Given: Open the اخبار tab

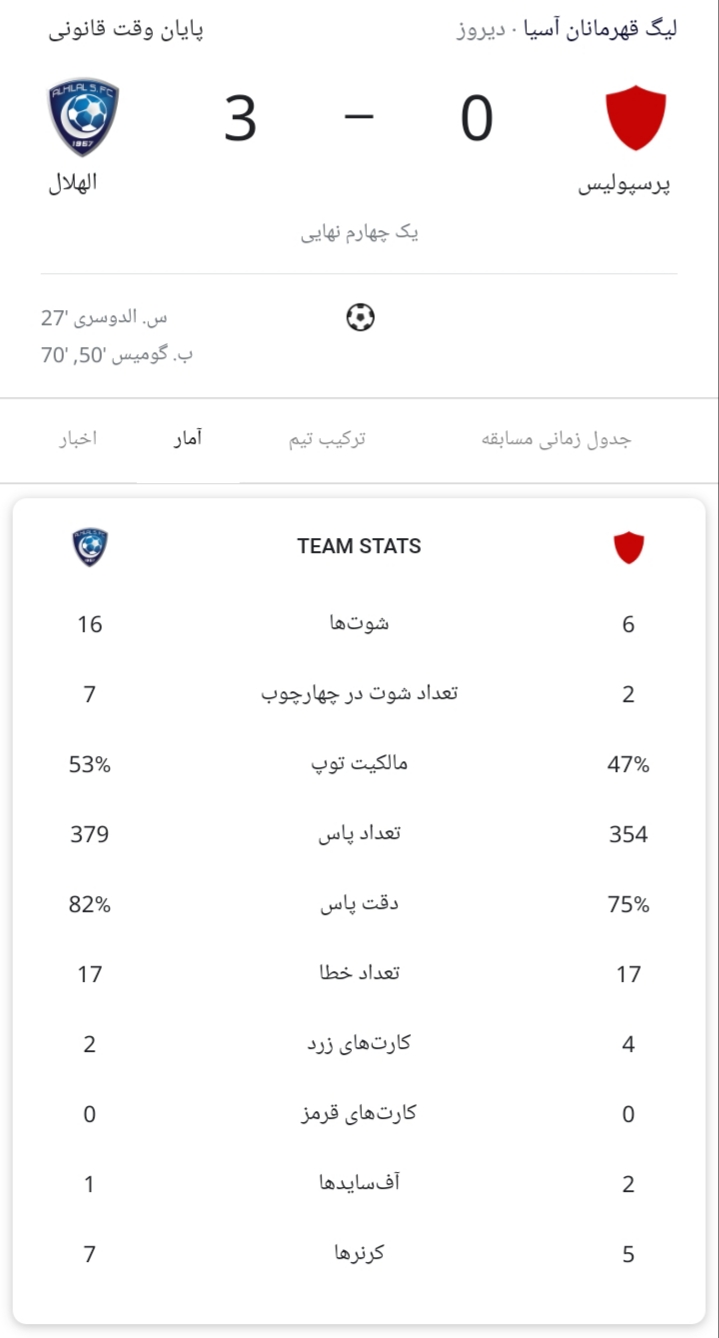Looking at the screenshot, I should pyautogui.click(x=77, y=439).
